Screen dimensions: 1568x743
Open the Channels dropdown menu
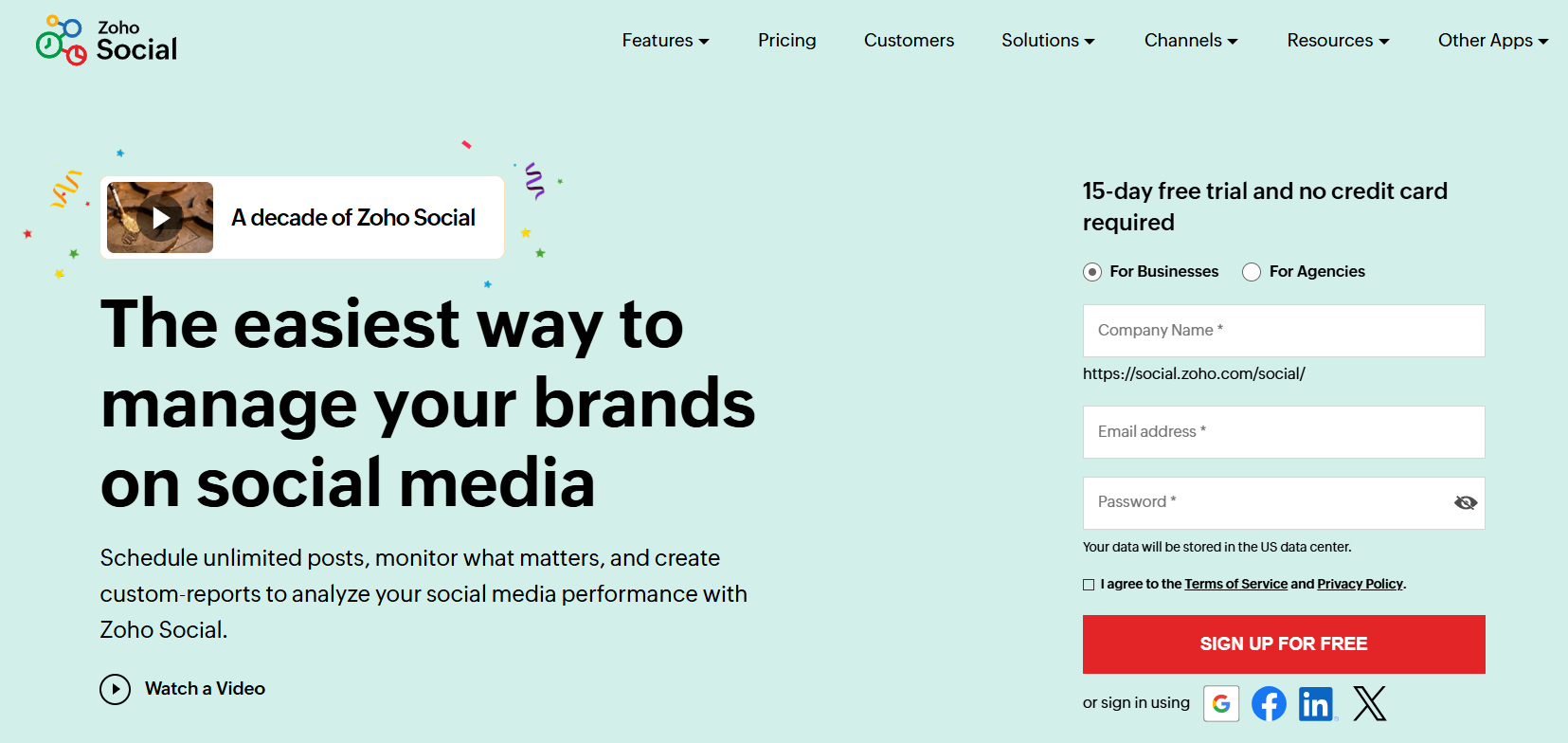(x=1191, y=40)
